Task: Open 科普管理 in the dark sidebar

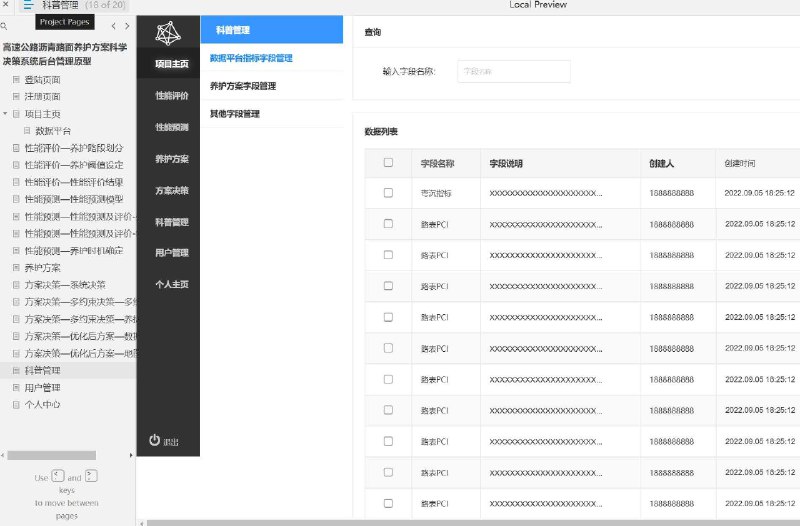Action: (172, 222)
